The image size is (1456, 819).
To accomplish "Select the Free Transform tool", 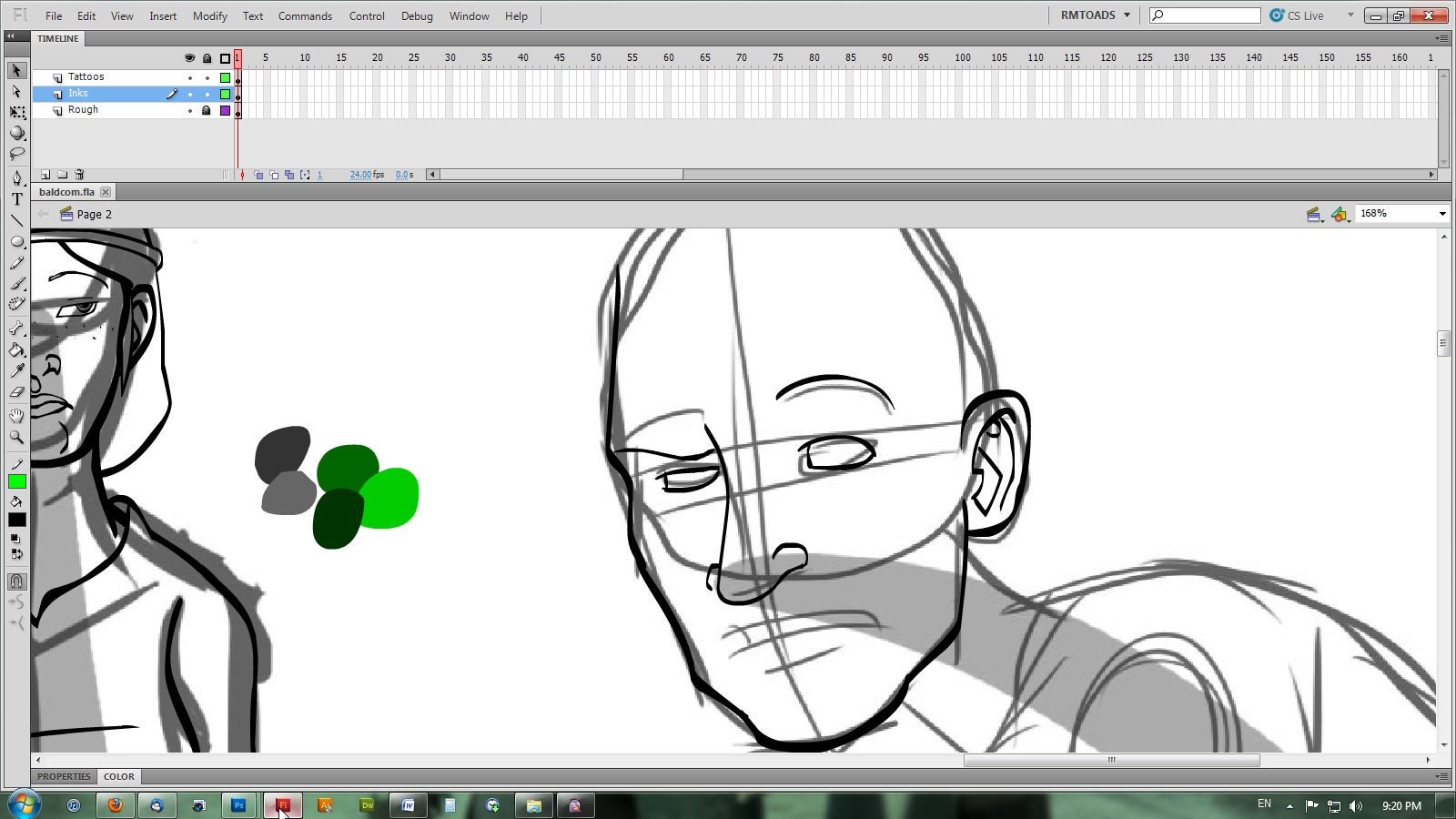I will [x=17, y=112].
